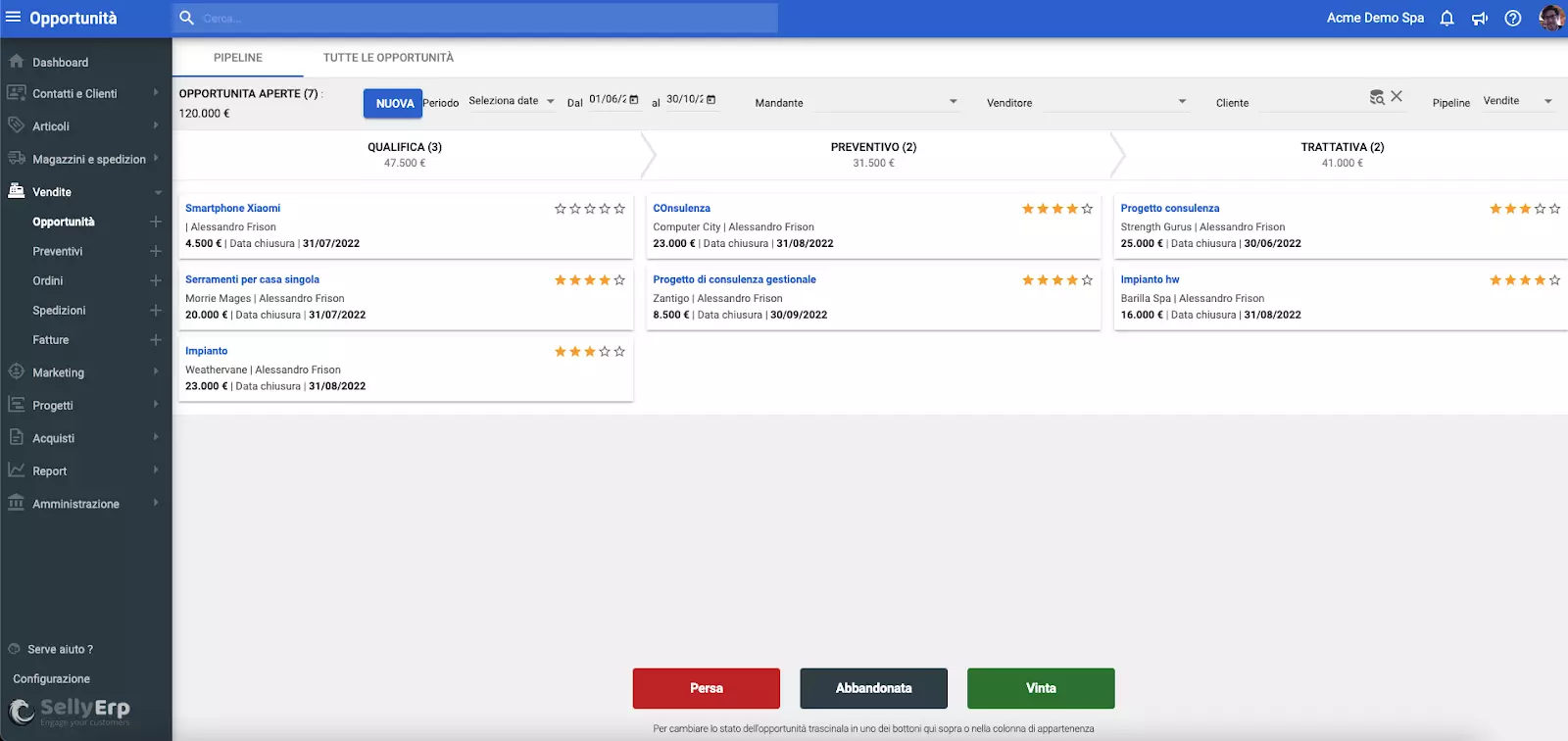Click the Abbandonata button

[874, 688]
